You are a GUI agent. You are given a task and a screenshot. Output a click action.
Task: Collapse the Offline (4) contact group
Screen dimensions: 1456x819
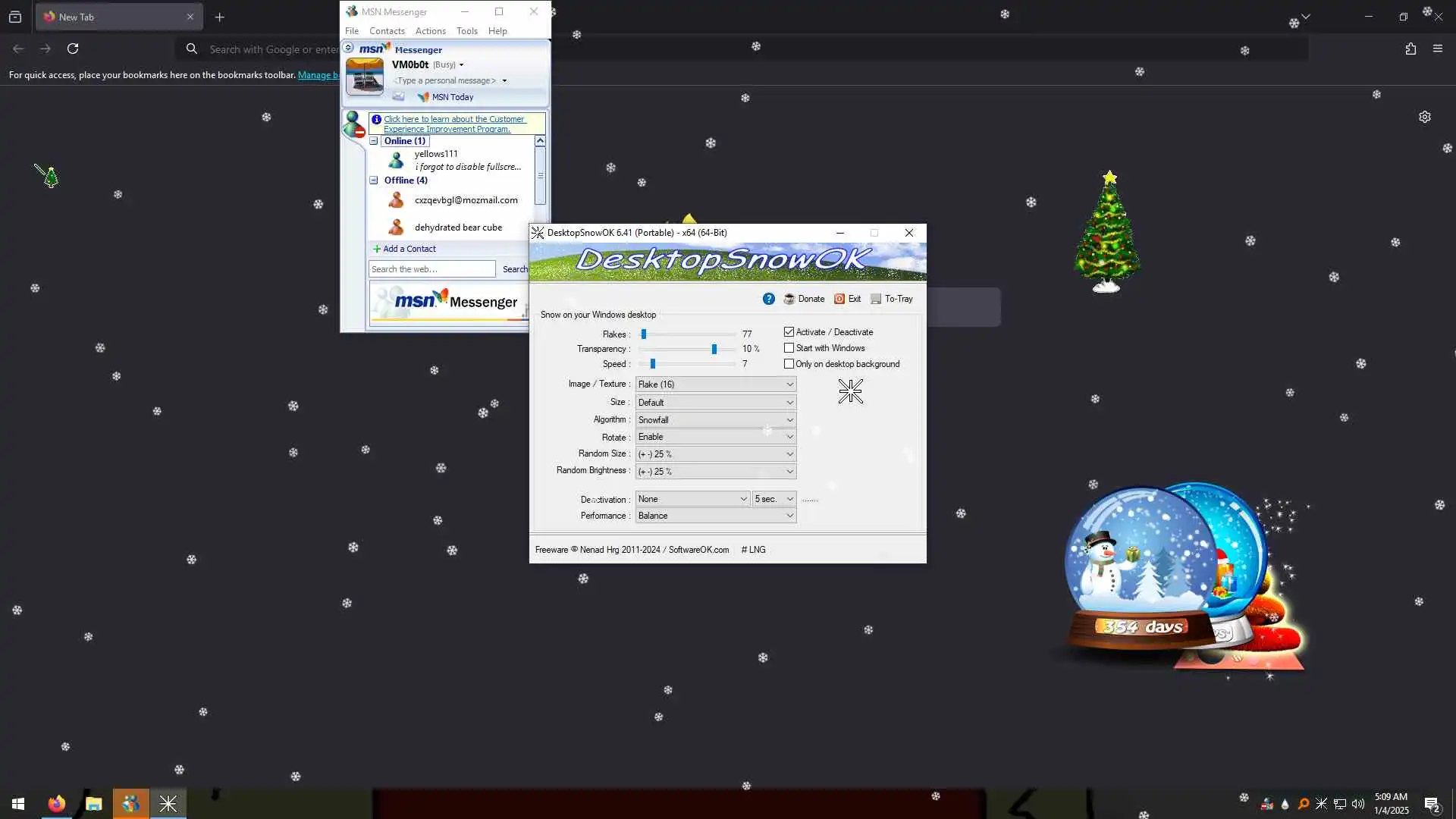coord(374,180)
